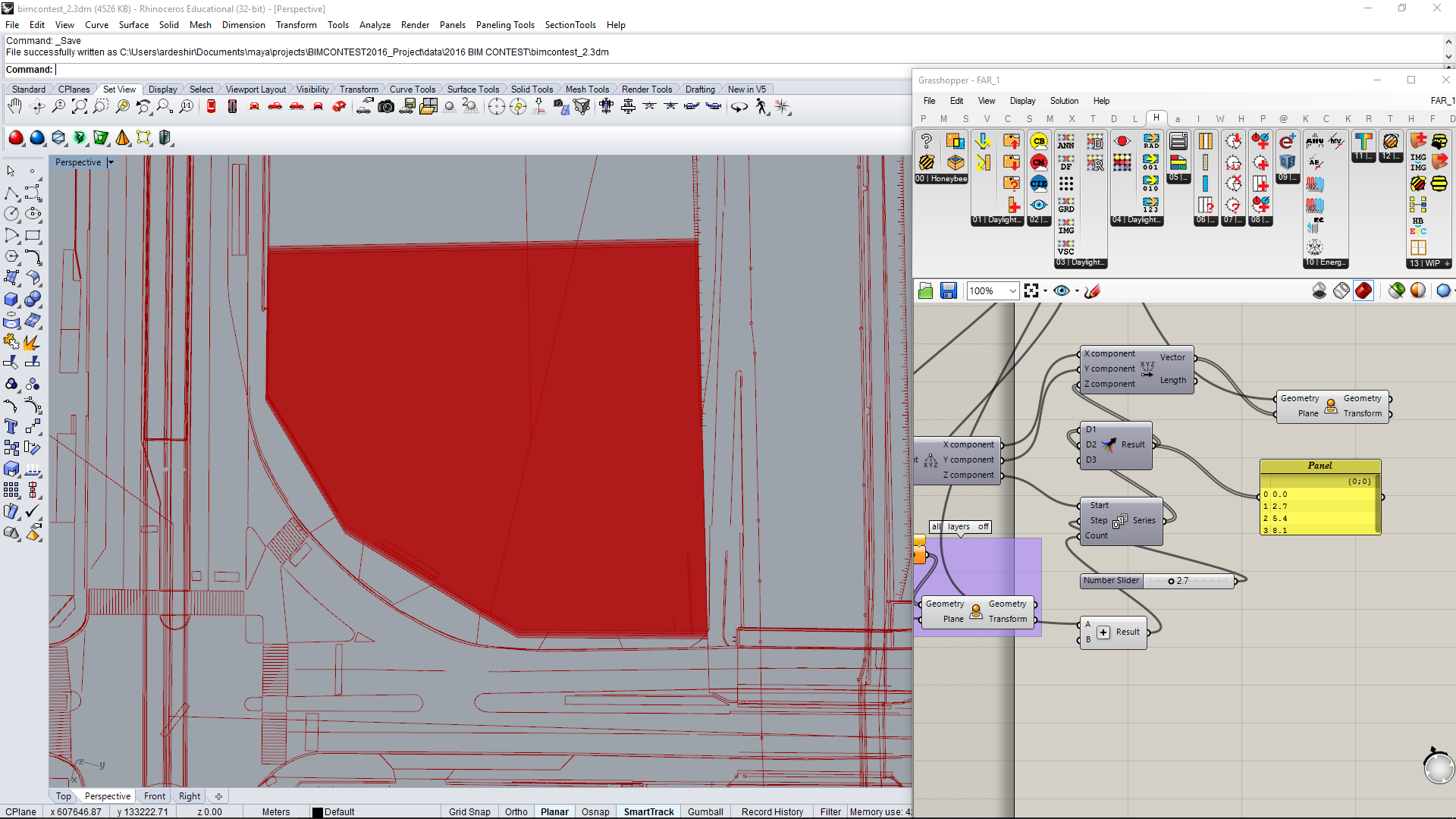
Task: Click the Honeybee question mark component icon
Action: tap(926, 141)
